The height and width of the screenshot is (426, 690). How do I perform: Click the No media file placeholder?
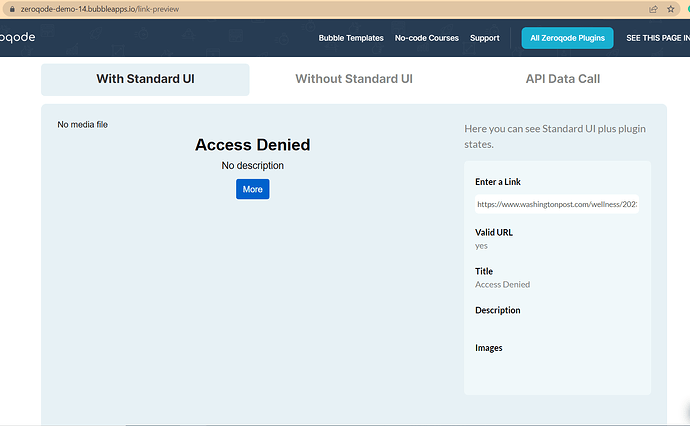(82, 125)
